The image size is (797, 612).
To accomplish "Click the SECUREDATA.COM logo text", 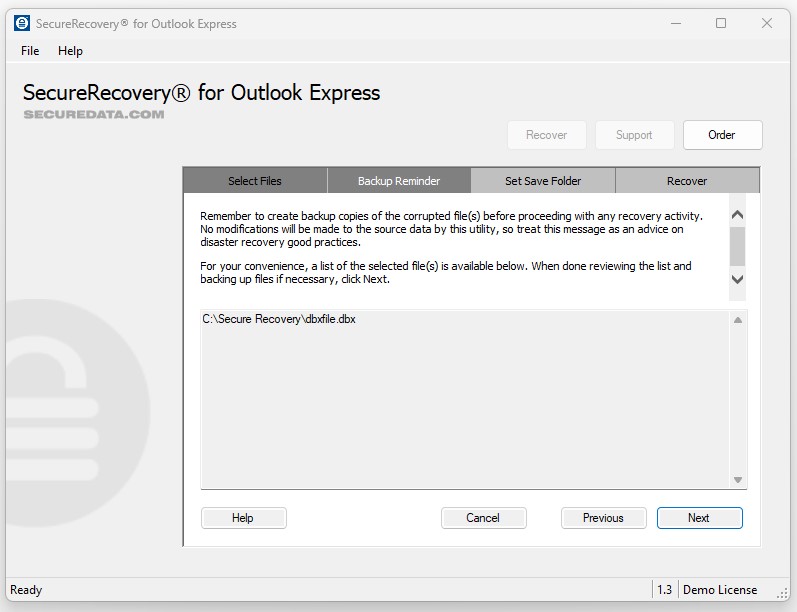I will tap(94, 115).
